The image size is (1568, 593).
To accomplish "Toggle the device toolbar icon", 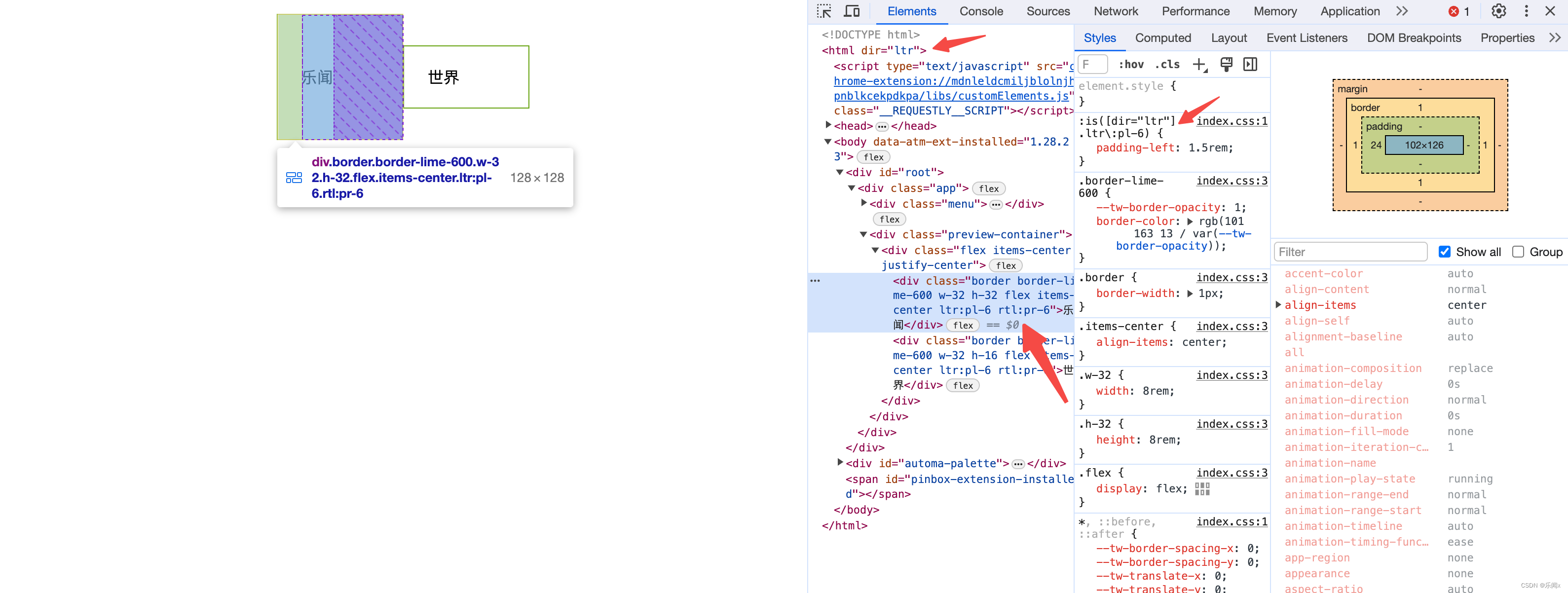I will 852,11.
